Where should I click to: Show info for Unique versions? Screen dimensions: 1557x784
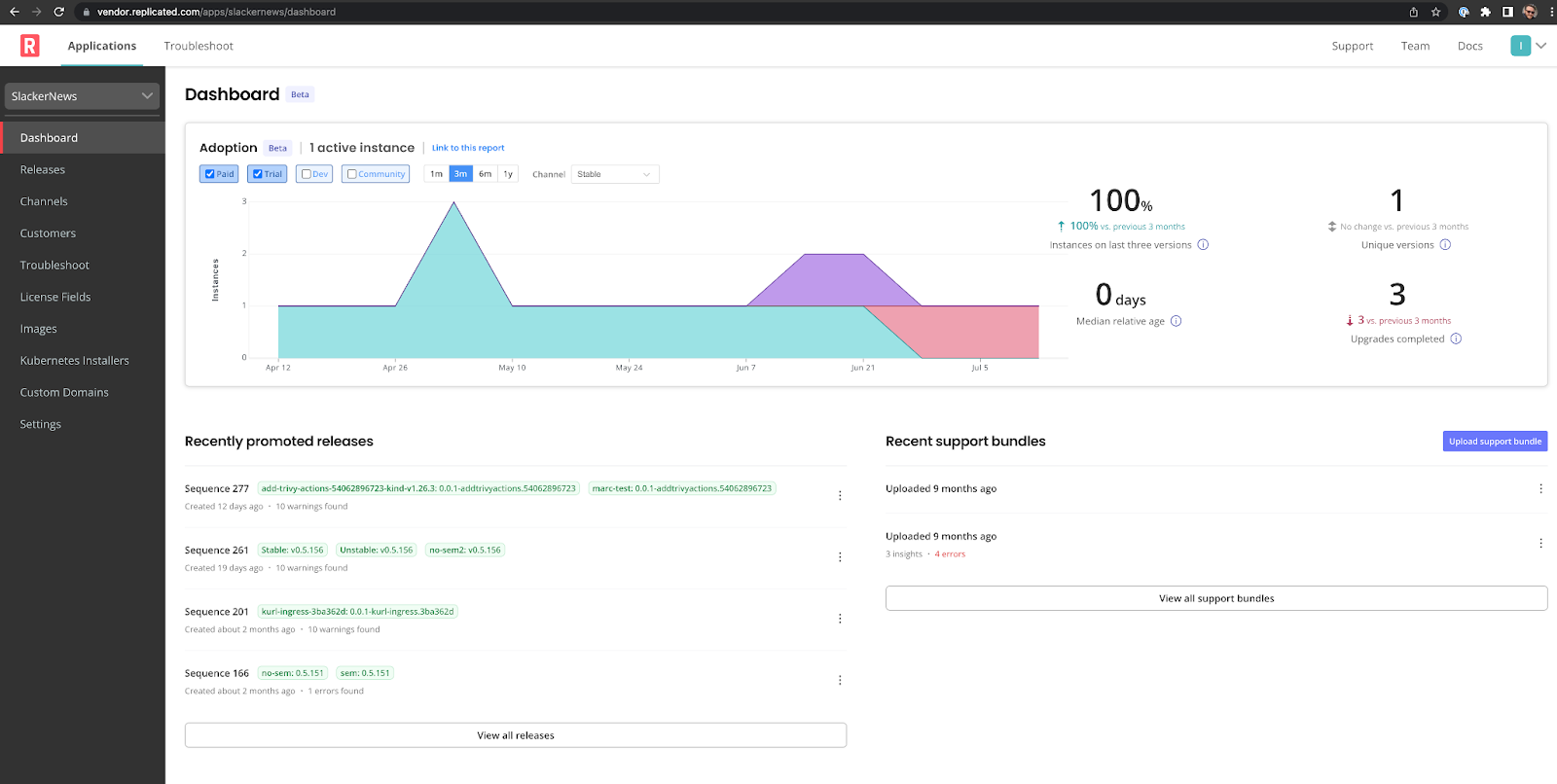(1445, 245)
